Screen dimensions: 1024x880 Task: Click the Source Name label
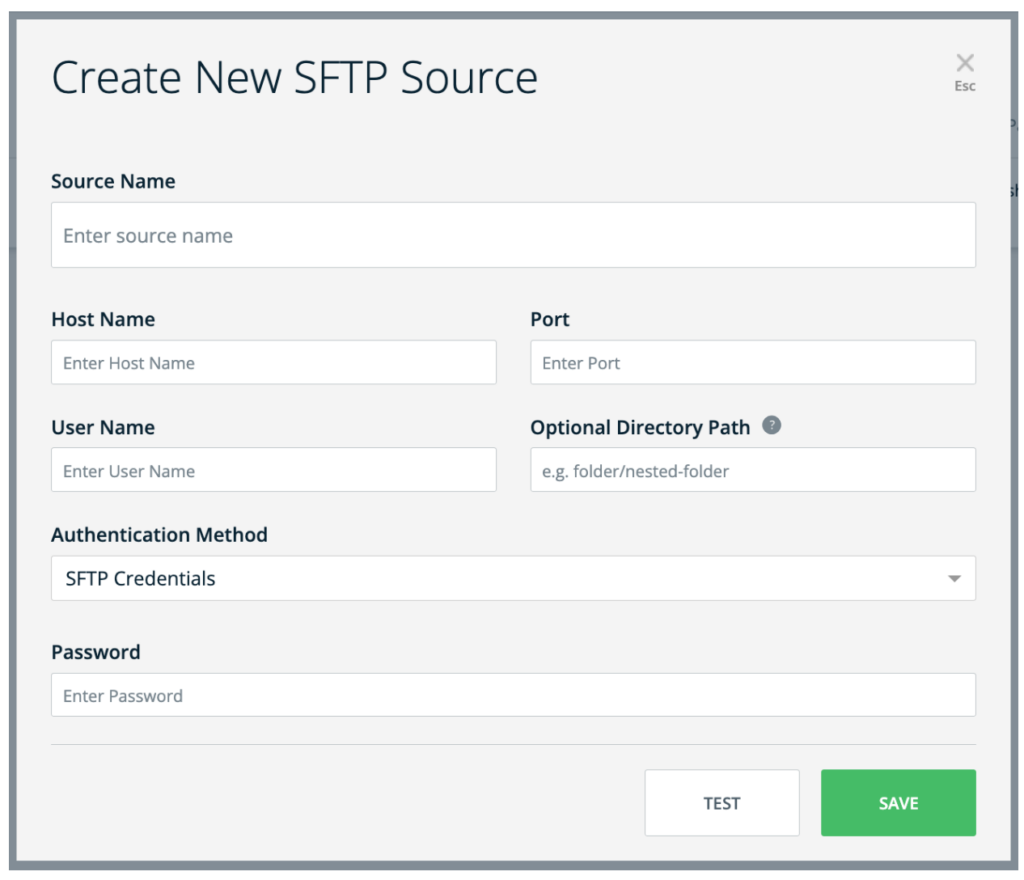click(112, 181)
